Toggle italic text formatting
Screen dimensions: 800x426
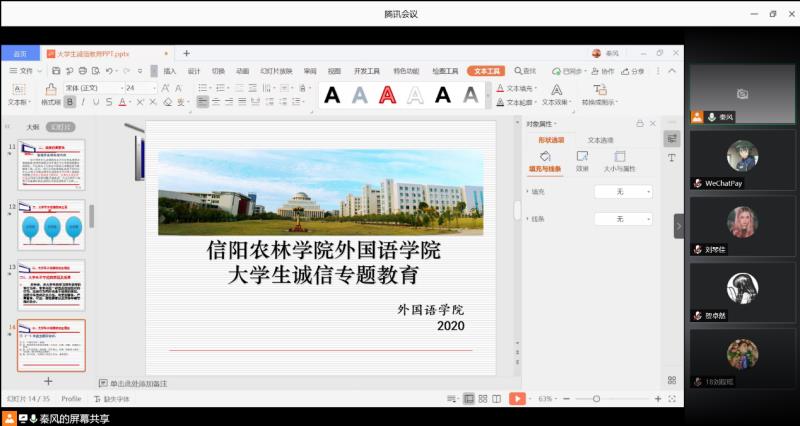[x=81, y=102]
